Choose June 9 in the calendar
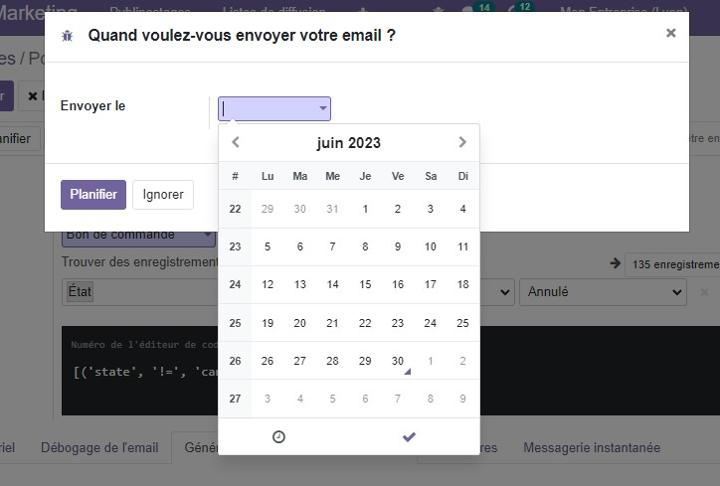Screen dimensions: 720x486 [398, 247]
